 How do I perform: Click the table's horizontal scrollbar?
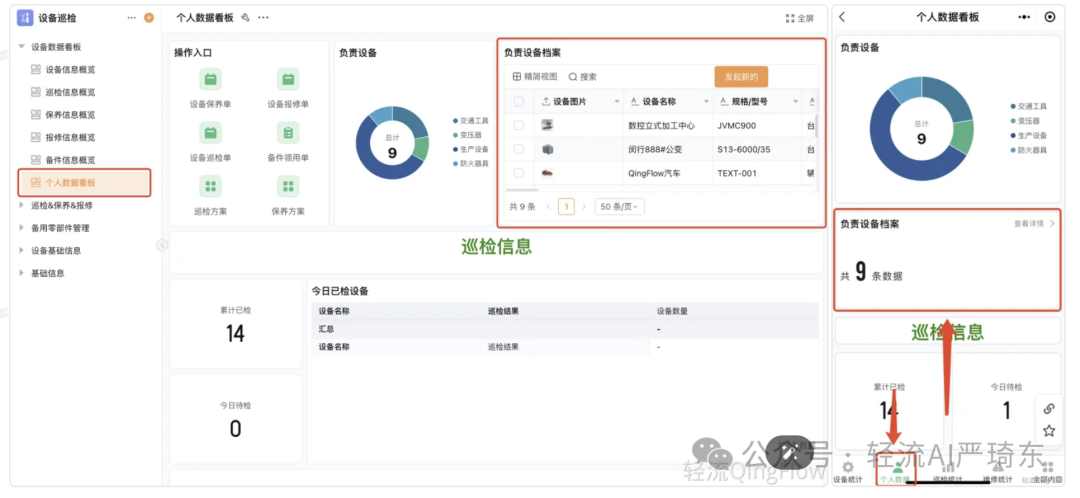[x=521, y=189]
